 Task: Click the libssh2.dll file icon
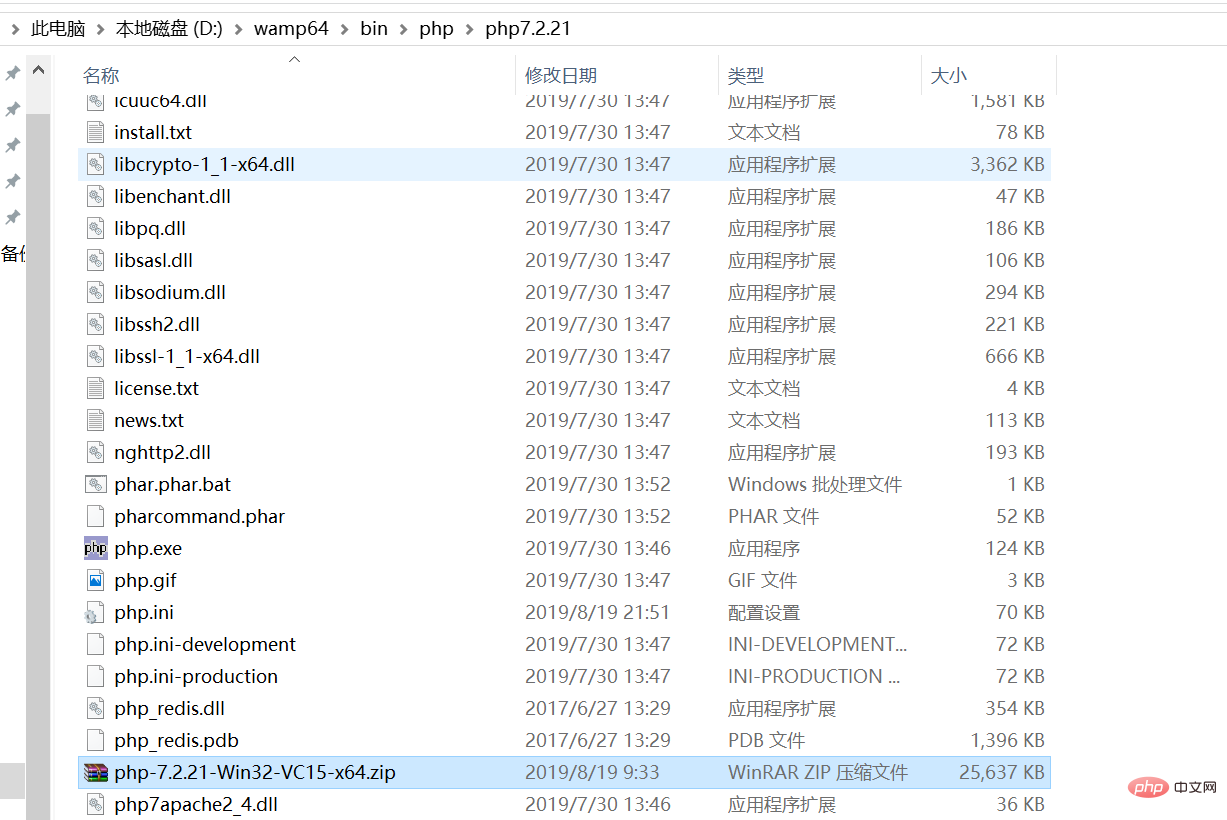click(95, 324)
